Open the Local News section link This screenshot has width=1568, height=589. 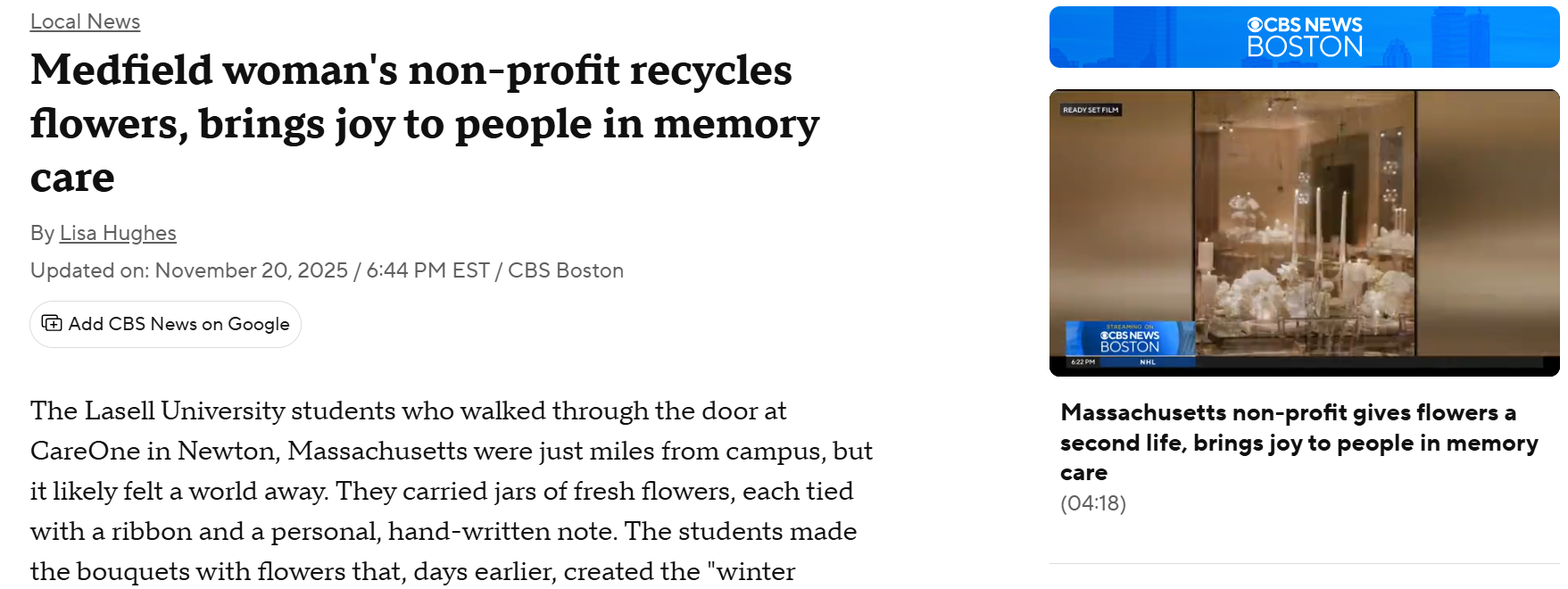point(85,21)
